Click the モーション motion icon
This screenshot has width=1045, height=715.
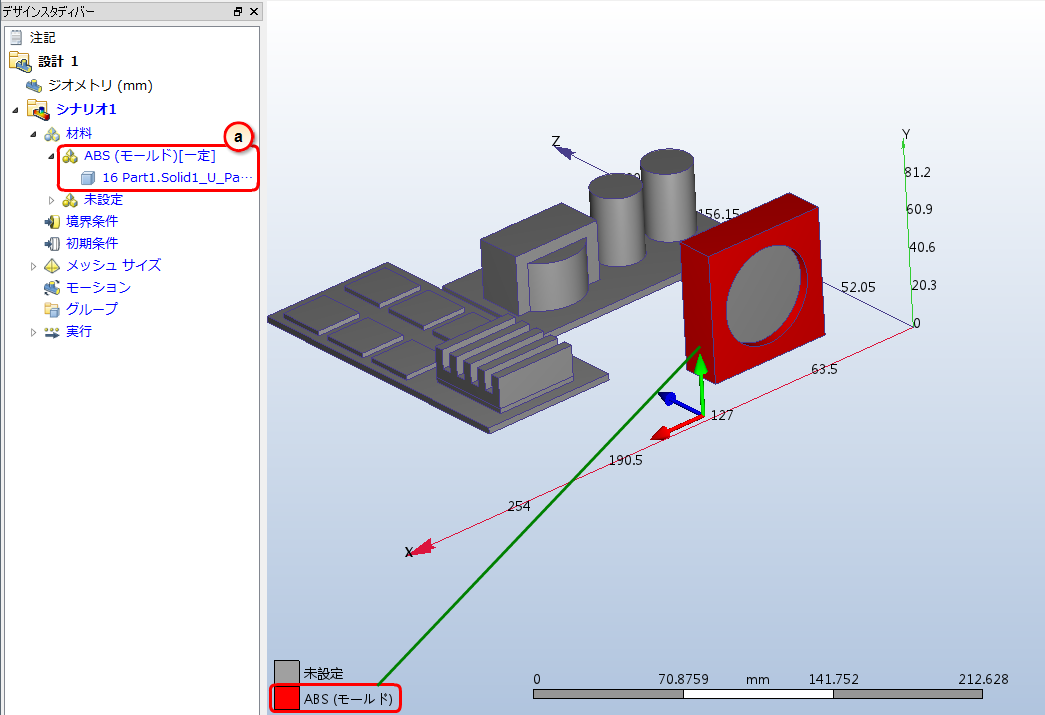pyautogui.click(x=52, y=288)
